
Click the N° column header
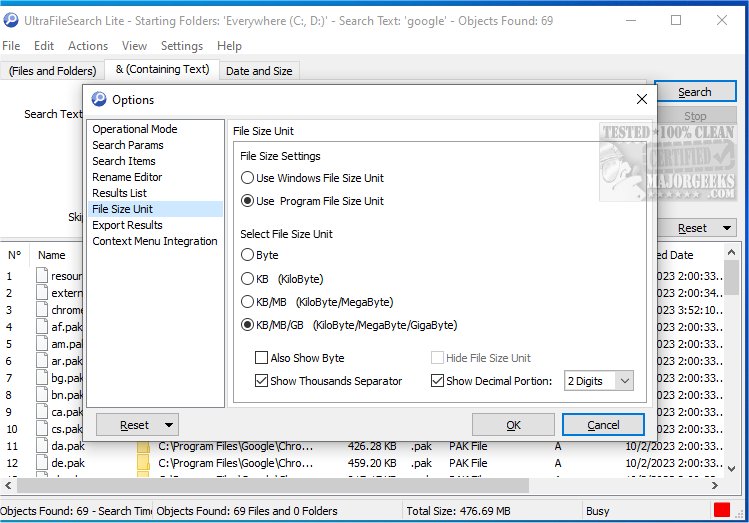point(15,255)
